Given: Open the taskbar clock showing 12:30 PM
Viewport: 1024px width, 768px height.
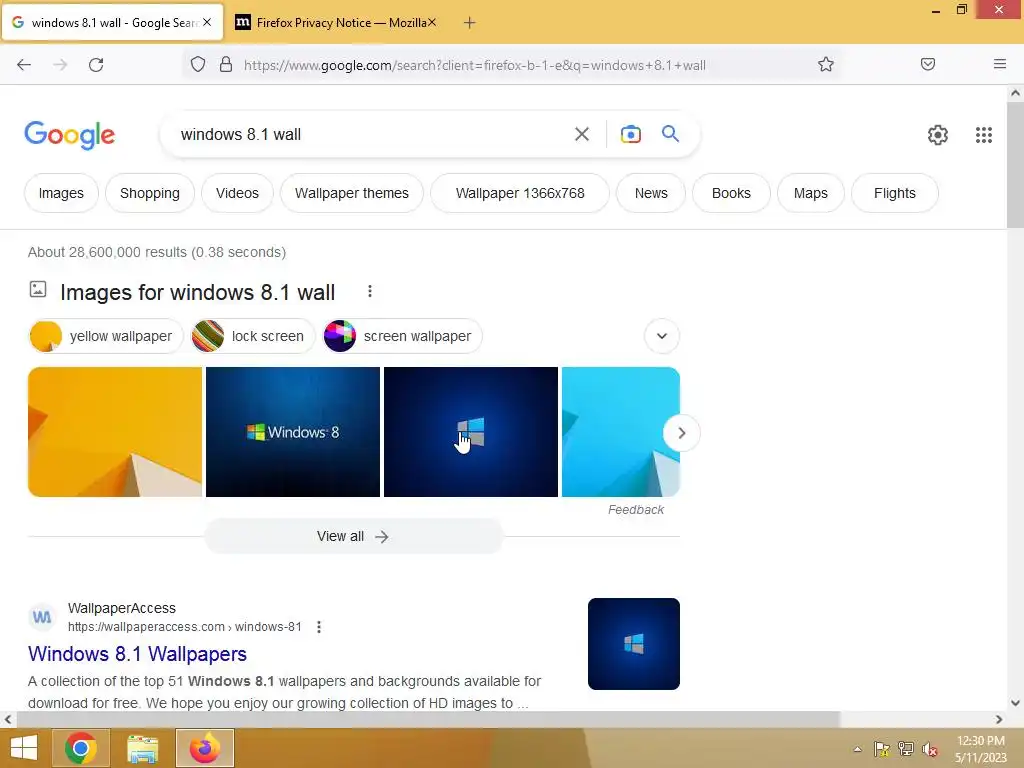Looking at the screenshot, I should pyautogui.click(x=980, y=749).
